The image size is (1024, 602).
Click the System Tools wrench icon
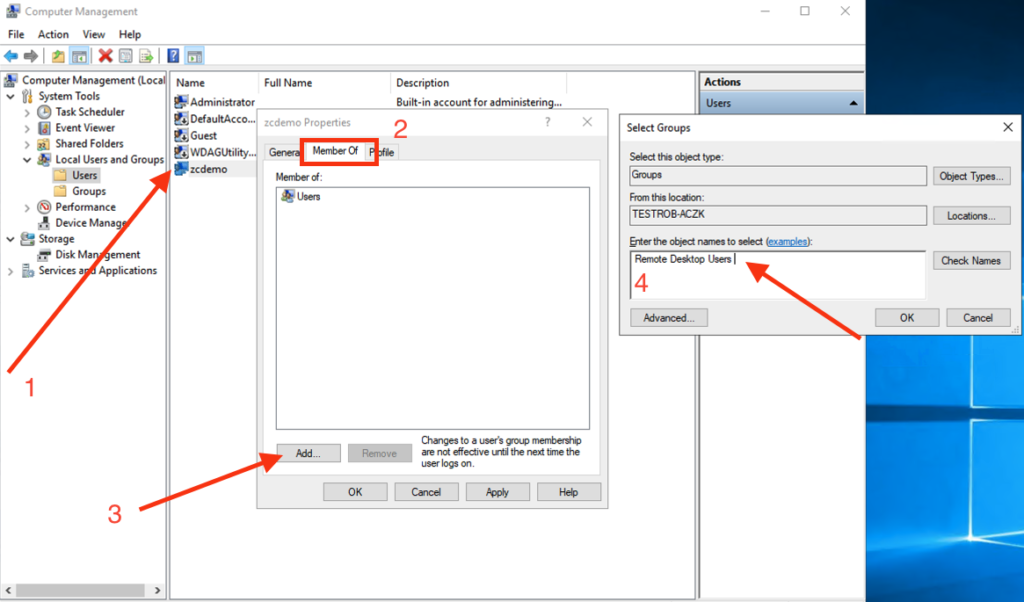click(27, 96)
